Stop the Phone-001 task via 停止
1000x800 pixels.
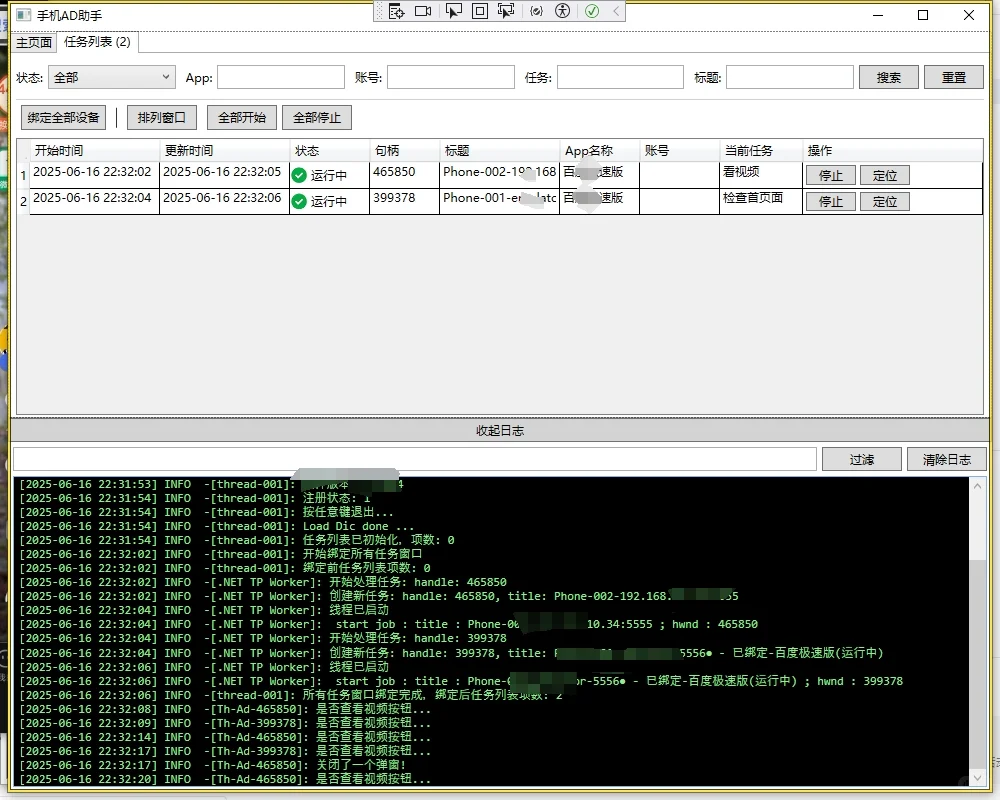[x=830, y=202]
